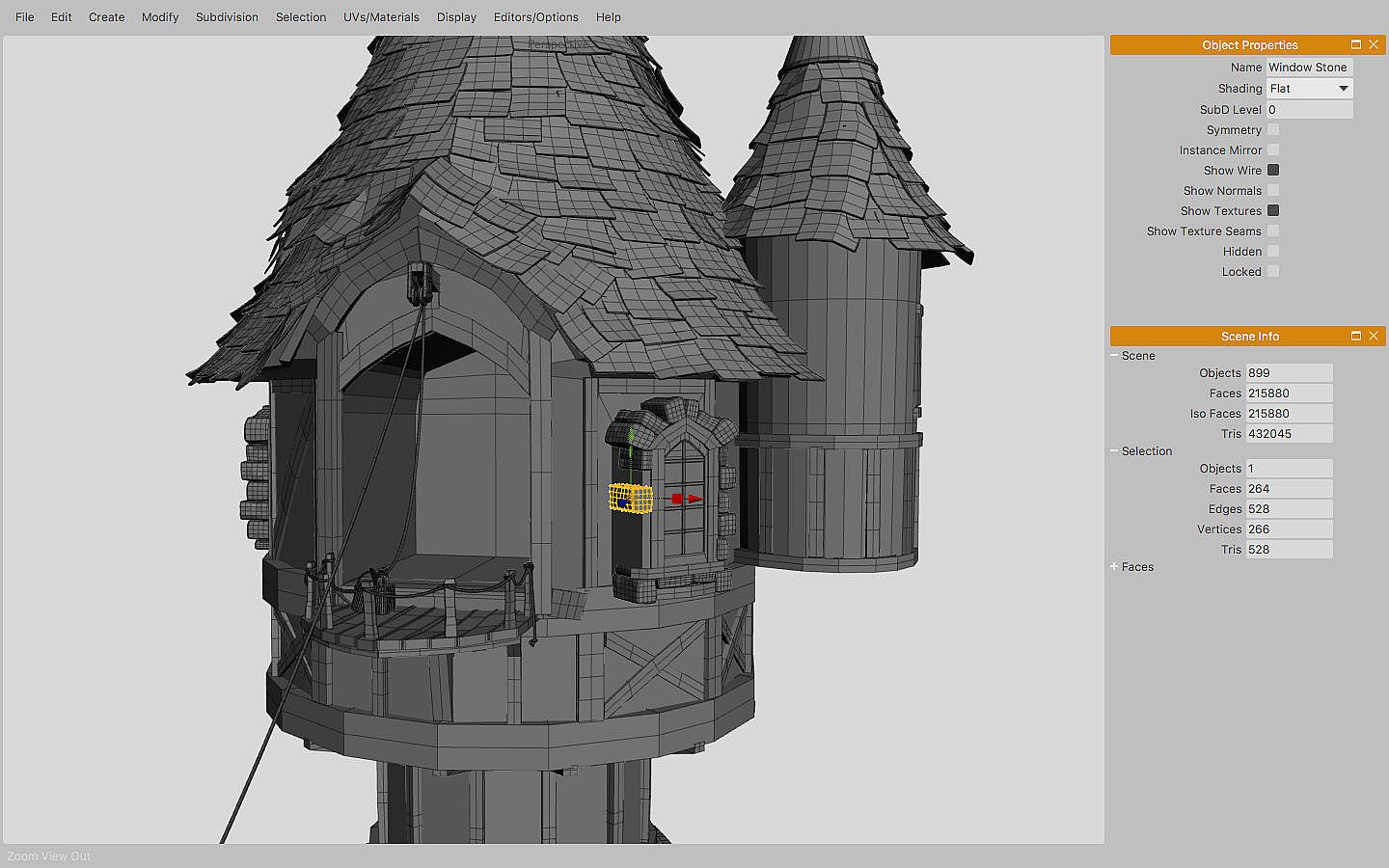Image resolution: width=1389 pixels, height=868 pixels.
Task: Collapse the Scene section in Scene Info
Action: coord(1114,356)
